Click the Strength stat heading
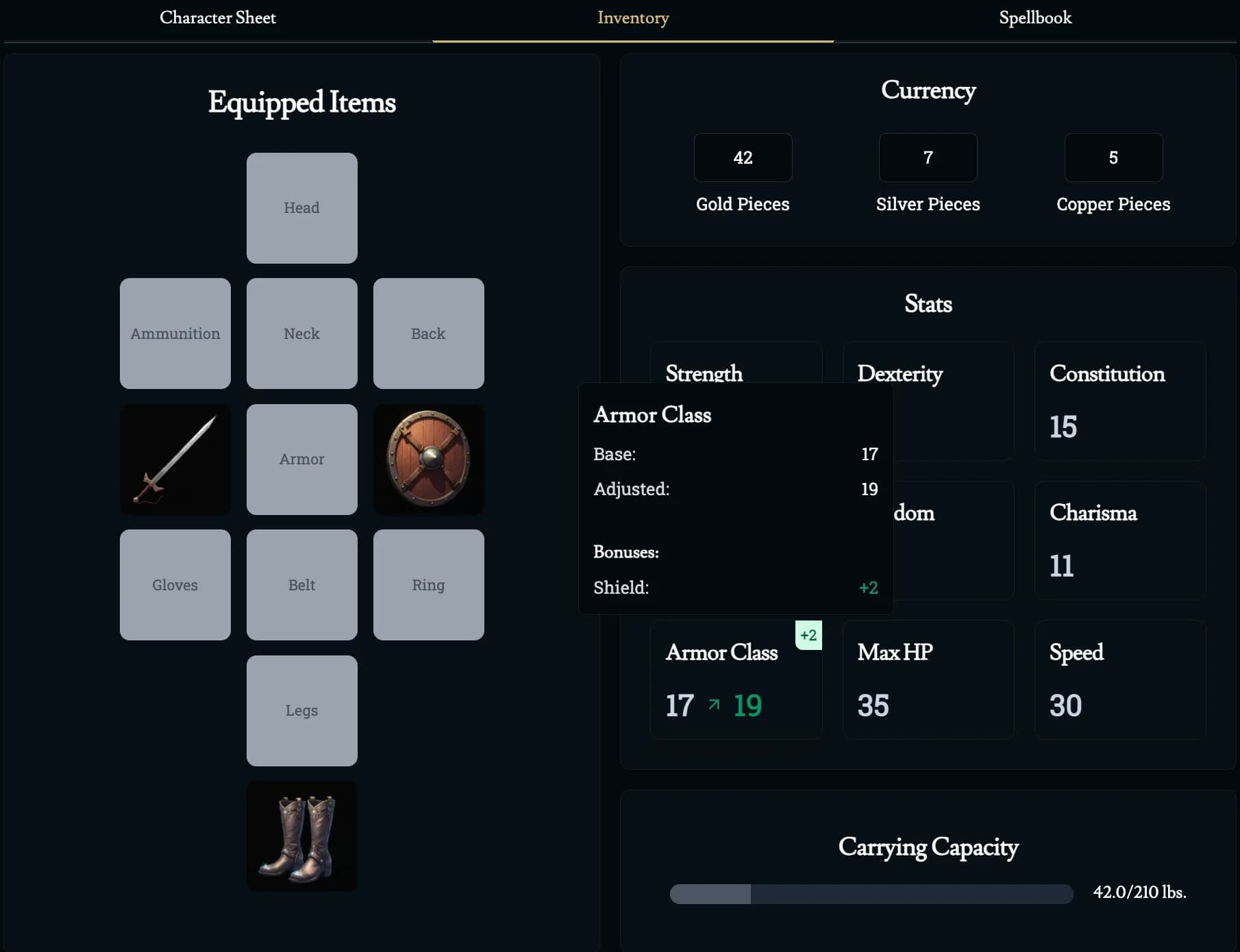Image resolution: width=1240 pixels, height=952 pixels. (x=704, y=373)
